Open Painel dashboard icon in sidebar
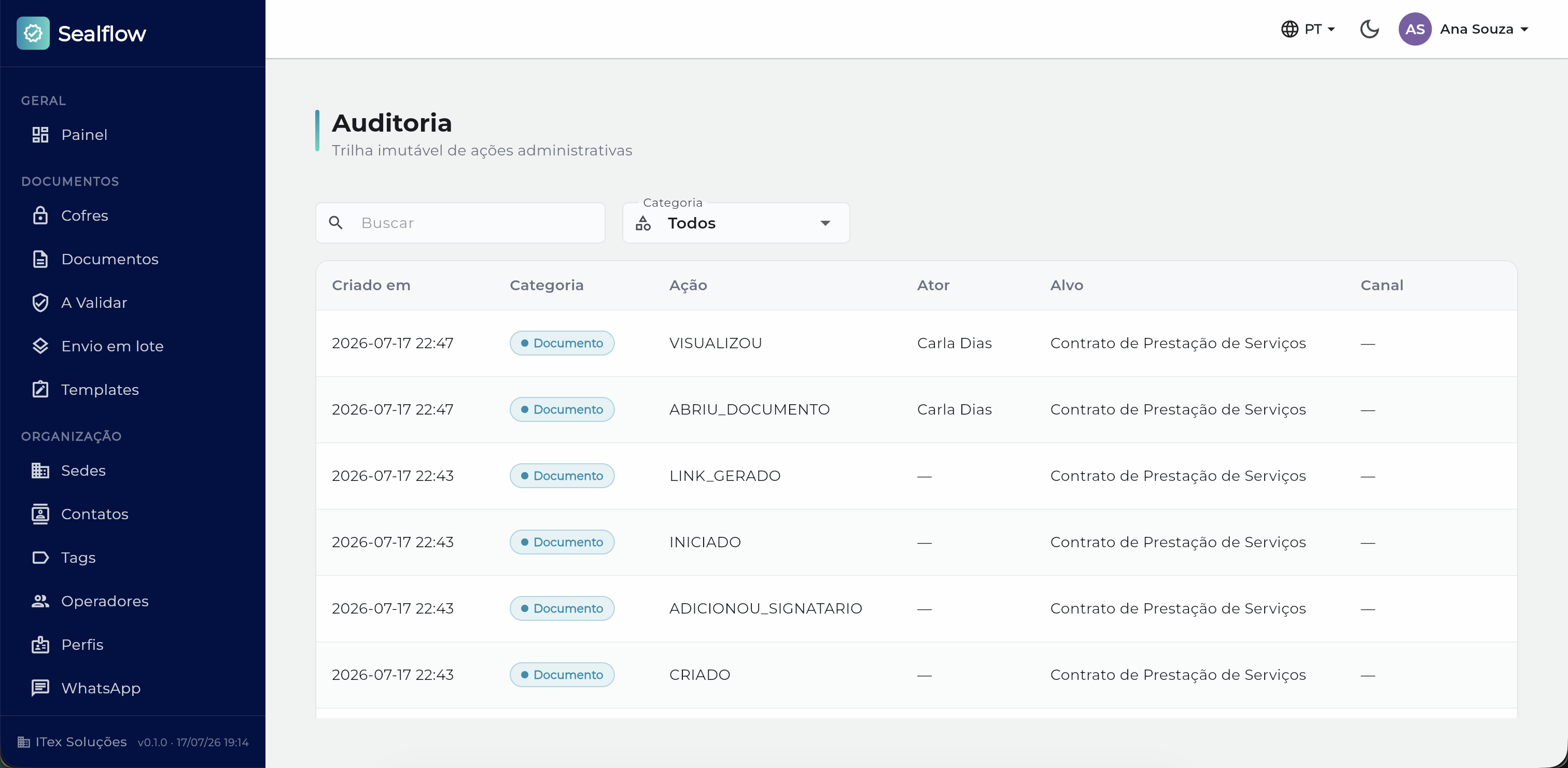Viewport: 1568px width, 768px height. point(40,135)
